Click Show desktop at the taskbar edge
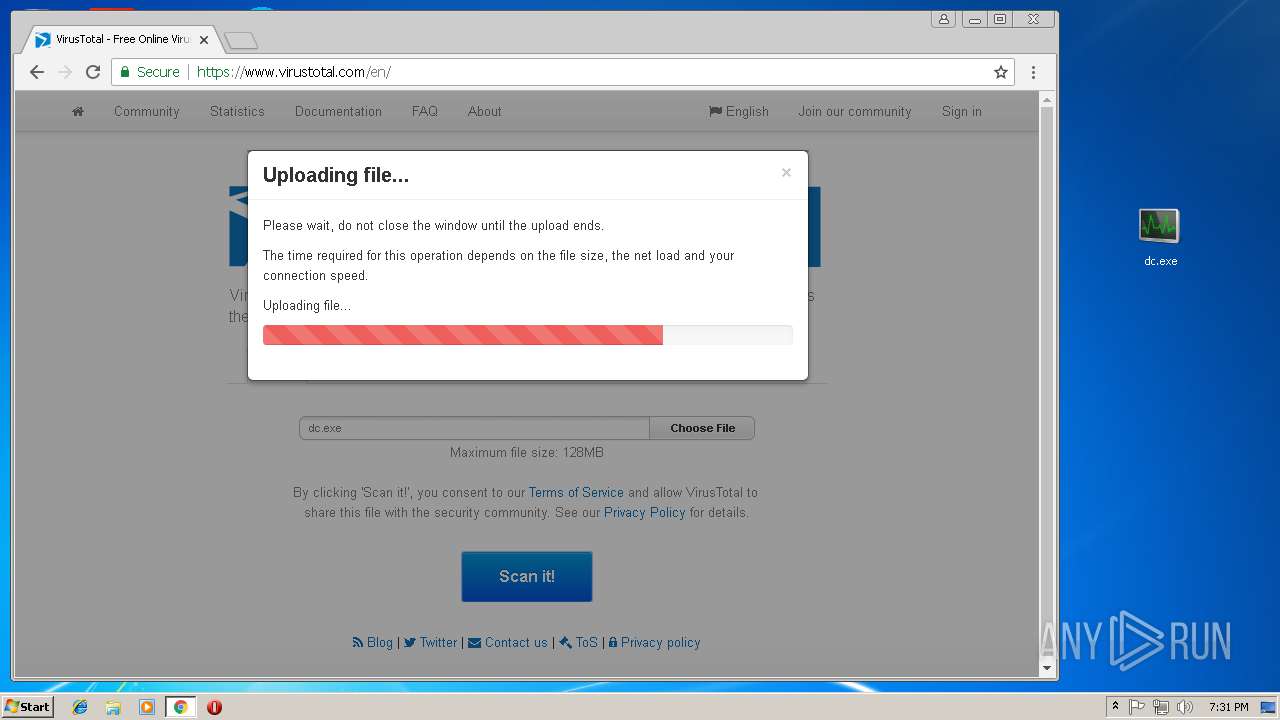1280x720 pixels. pyautogui.click(x=1269, y=707)
